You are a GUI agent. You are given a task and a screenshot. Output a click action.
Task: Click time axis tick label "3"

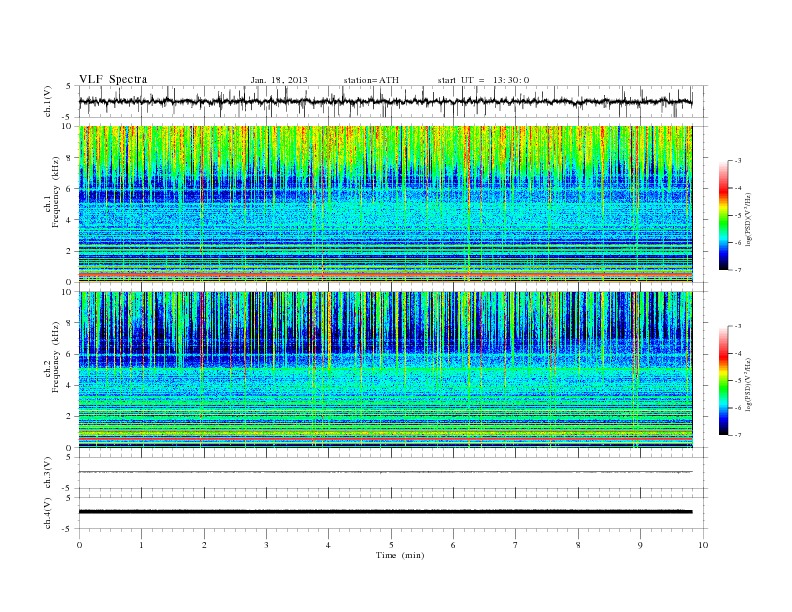tap(266, 545)
